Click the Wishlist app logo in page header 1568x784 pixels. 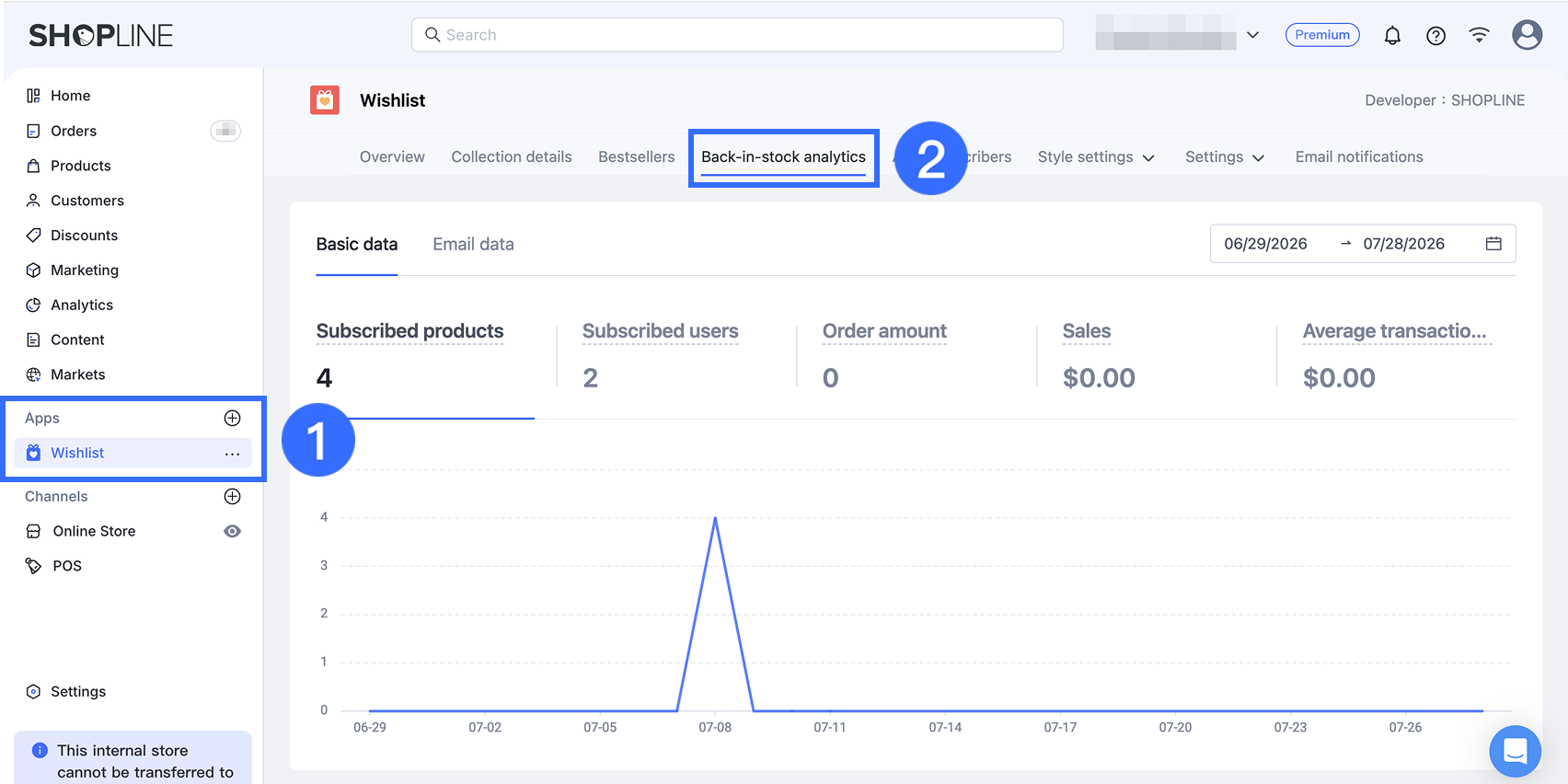click(x=325, y=100)
